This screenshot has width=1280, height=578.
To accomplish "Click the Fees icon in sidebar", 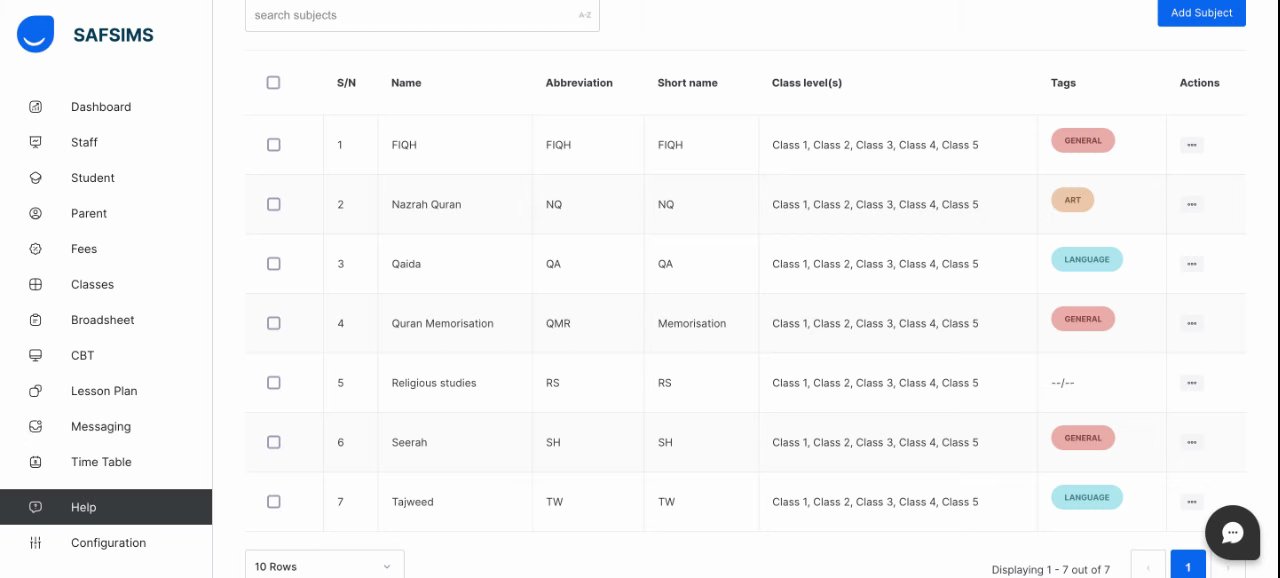I will [36, 249].
